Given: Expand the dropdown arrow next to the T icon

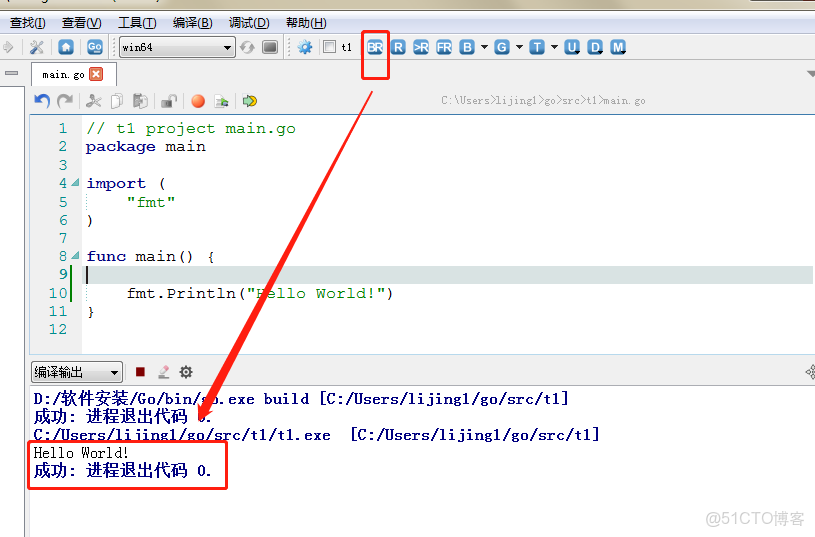Looking at the screenshot, I should [555, 47].
